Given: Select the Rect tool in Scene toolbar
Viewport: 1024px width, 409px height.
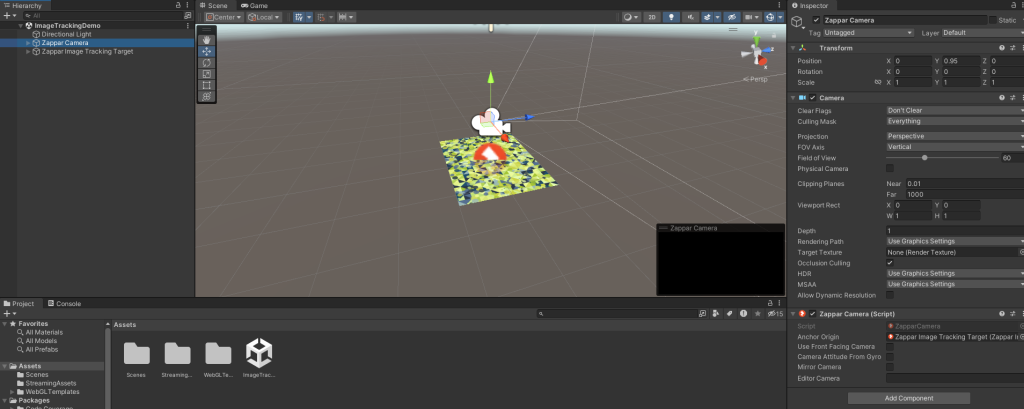Looking at the screenshot, I should pyautogui.click(x=206, y=85).
